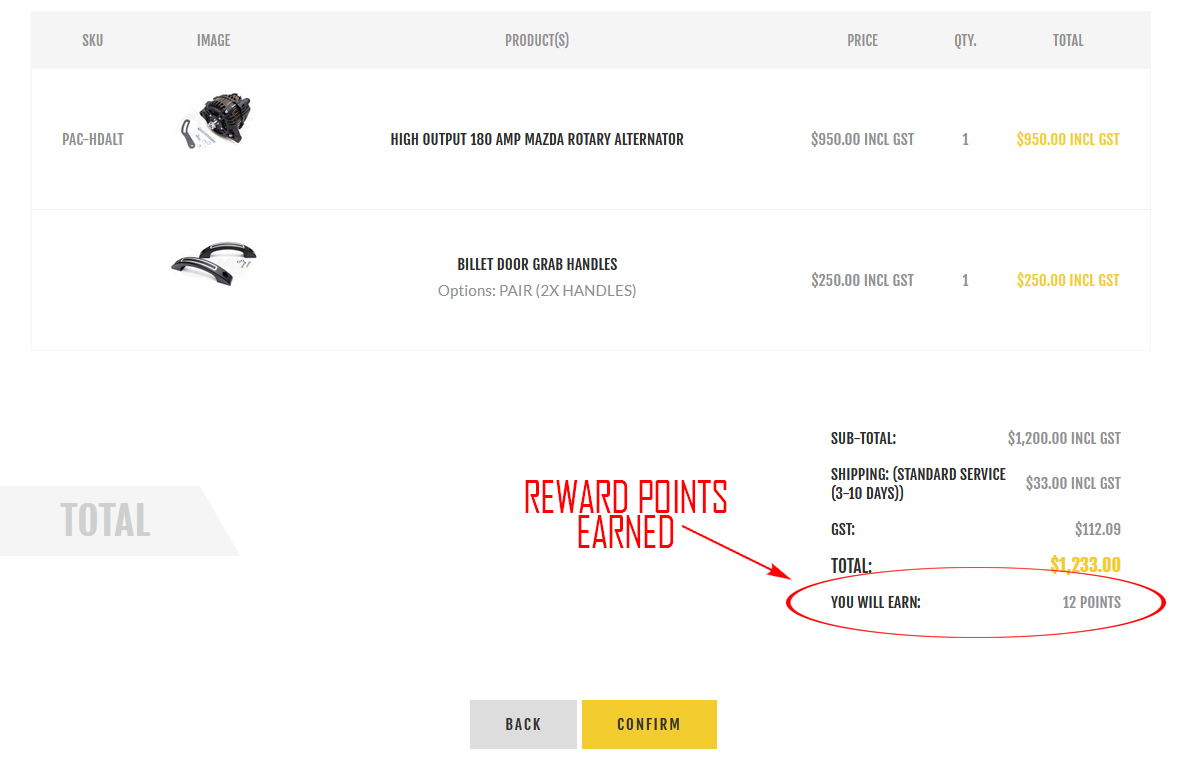Click the PAC-HDALT SKU text
Screen dimensions: 1183x759
pyautogui.click(x=93, y=140)
